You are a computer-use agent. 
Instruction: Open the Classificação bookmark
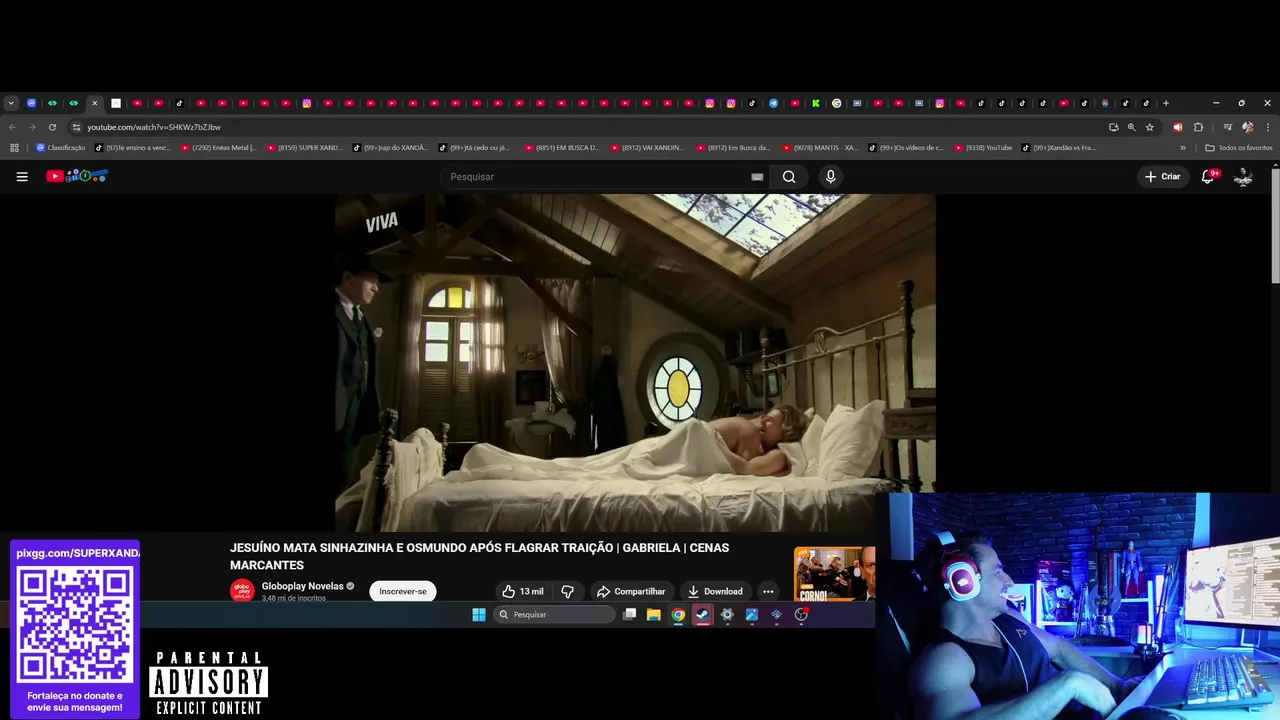[61, 148]
